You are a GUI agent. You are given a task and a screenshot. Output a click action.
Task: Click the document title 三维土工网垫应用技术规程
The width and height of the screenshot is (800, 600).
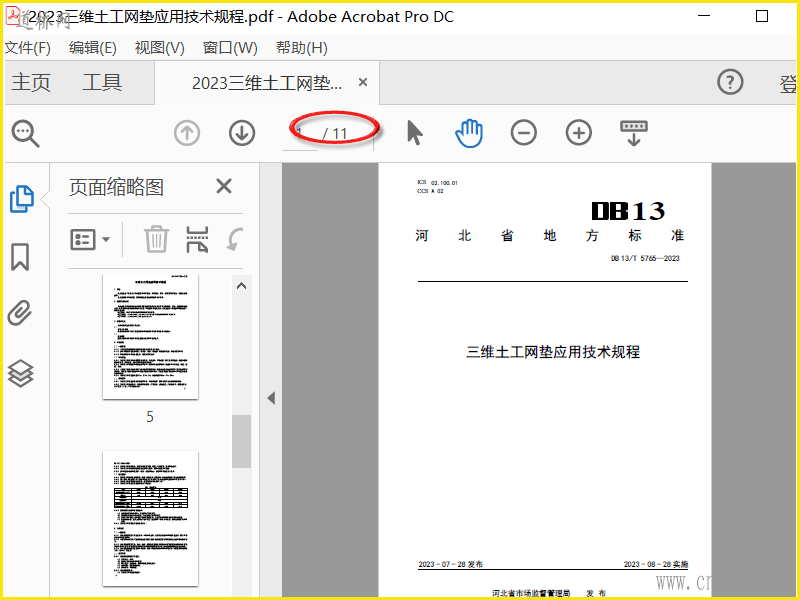[x=553, y=352]
